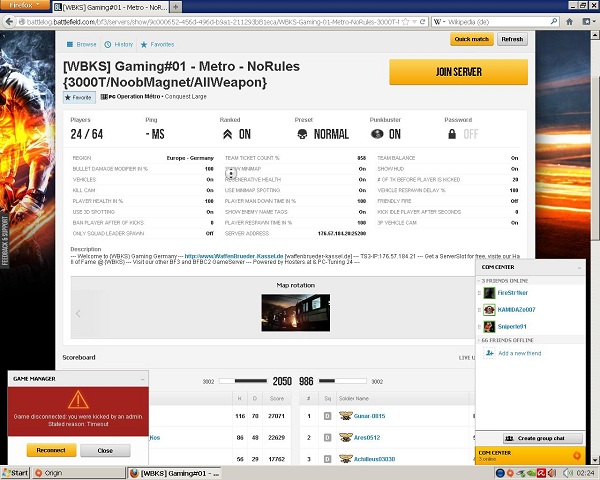Open the orange Firefox menu dropdown

coord(24,5)
